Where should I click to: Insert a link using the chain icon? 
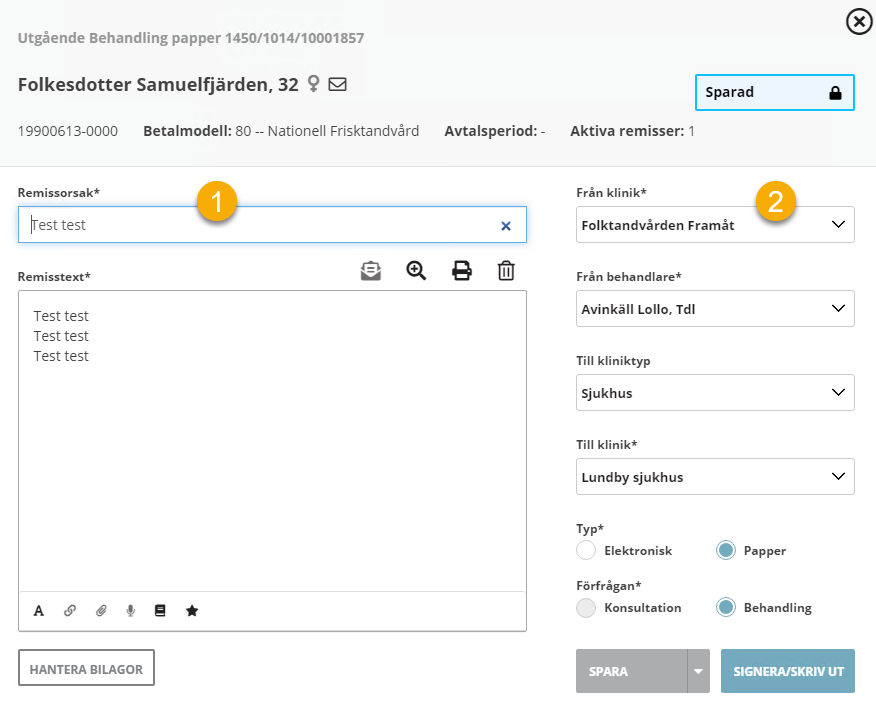70,611
